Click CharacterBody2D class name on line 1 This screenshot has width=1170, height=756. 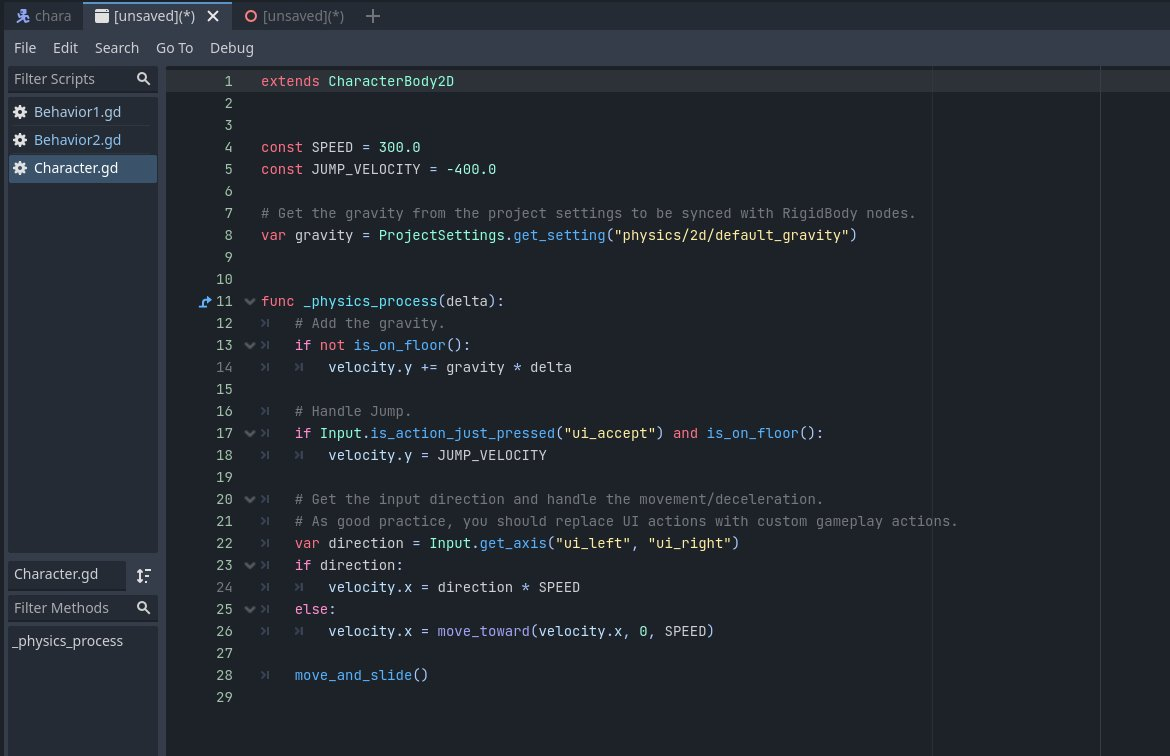coord(391,81)
